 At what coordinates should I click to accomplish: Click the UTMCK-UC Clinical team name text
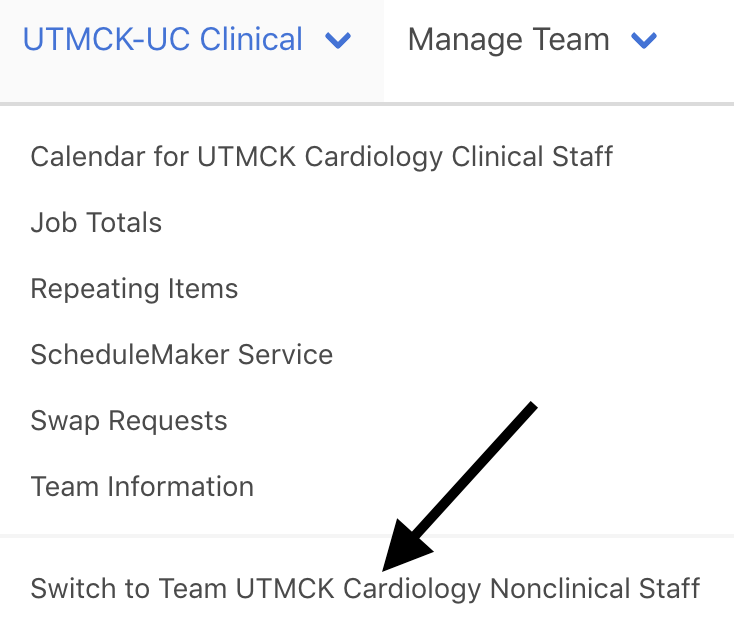pyautogui.click(x=163, y=41)
